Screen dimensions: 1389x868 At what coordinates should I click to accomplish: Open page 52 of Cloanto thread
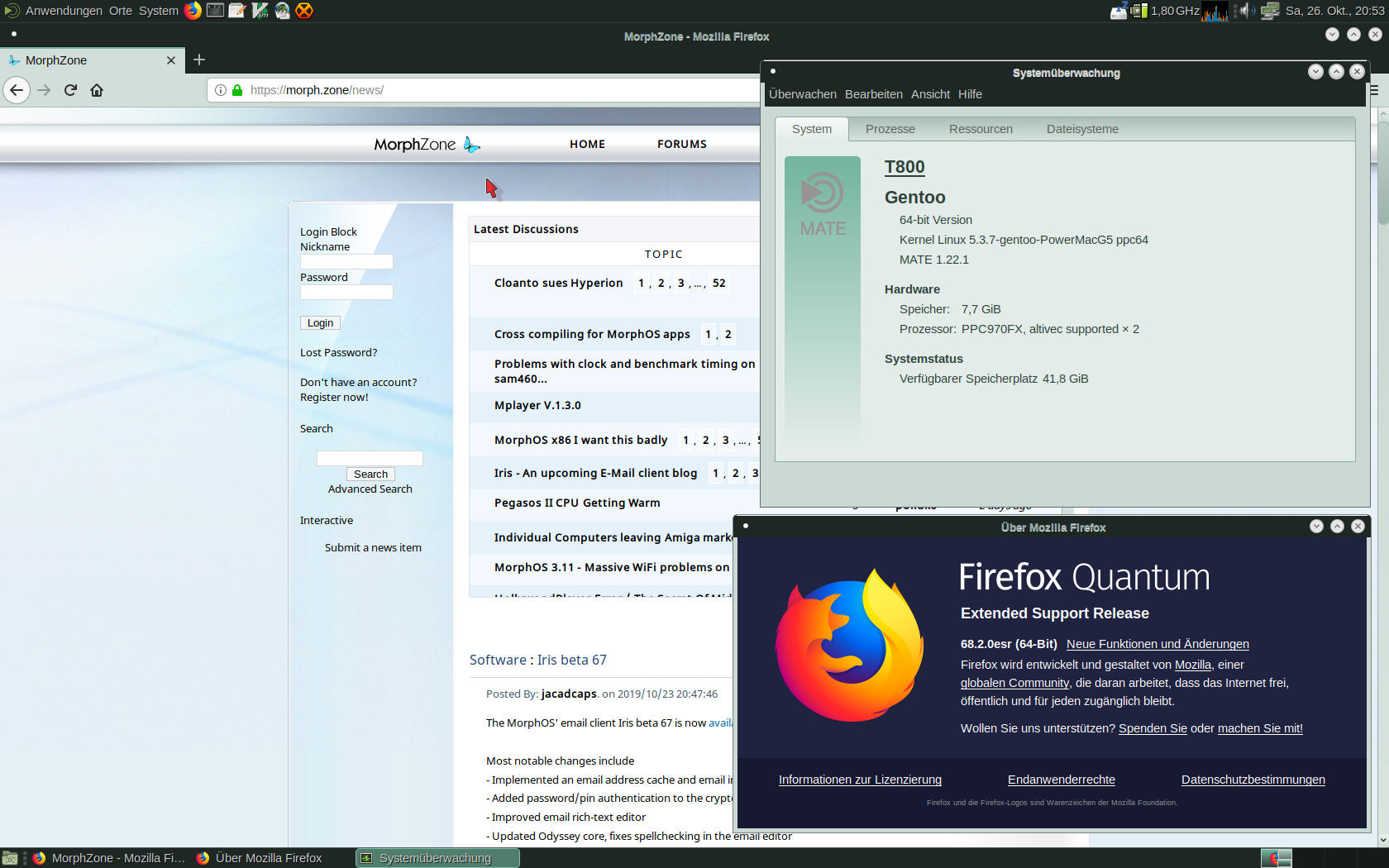coord(719,283)
